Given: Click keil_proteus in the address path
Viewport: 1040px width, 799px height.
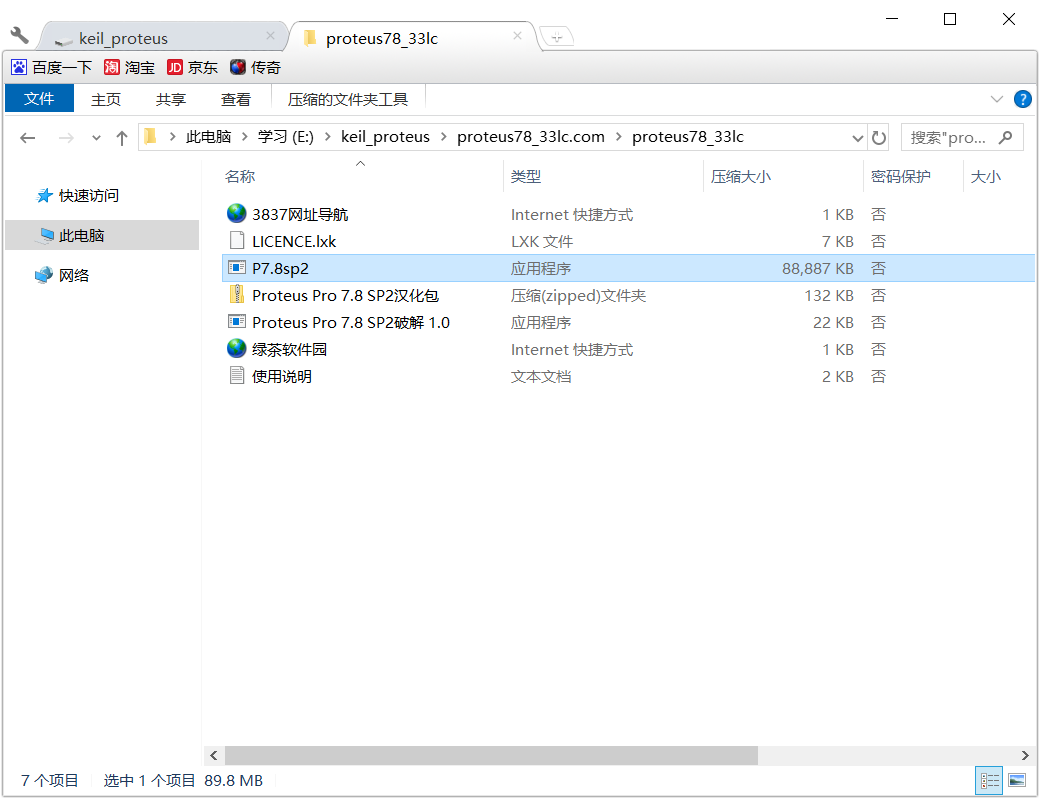Looking at the screenshot, I should pos(385,137).
